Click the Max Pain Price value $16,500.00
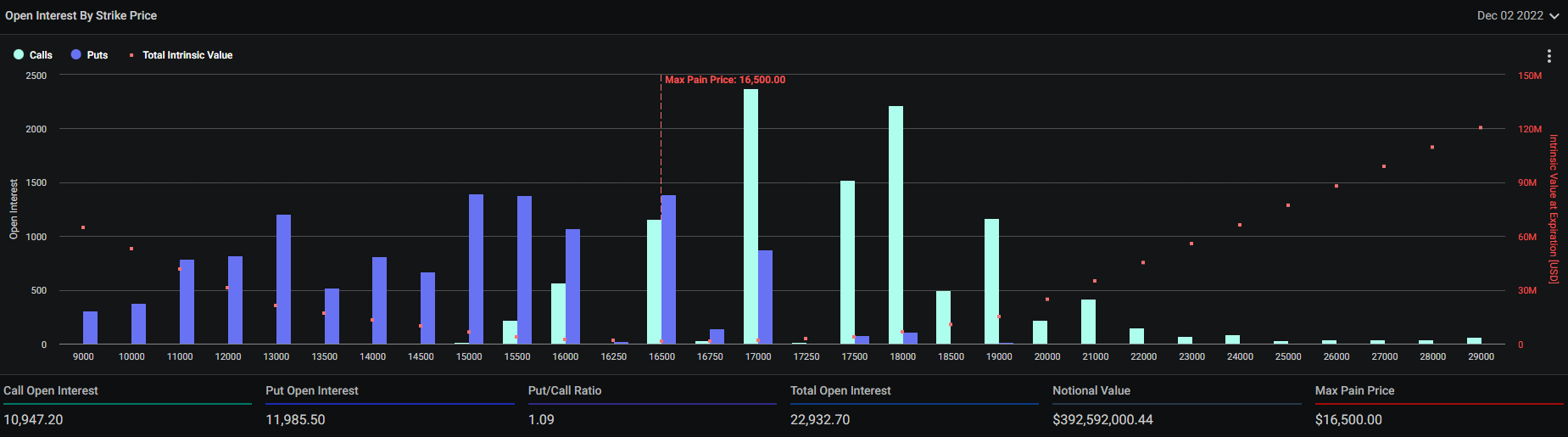Viewport: 1568px width, 437px height. point(1348,420)
